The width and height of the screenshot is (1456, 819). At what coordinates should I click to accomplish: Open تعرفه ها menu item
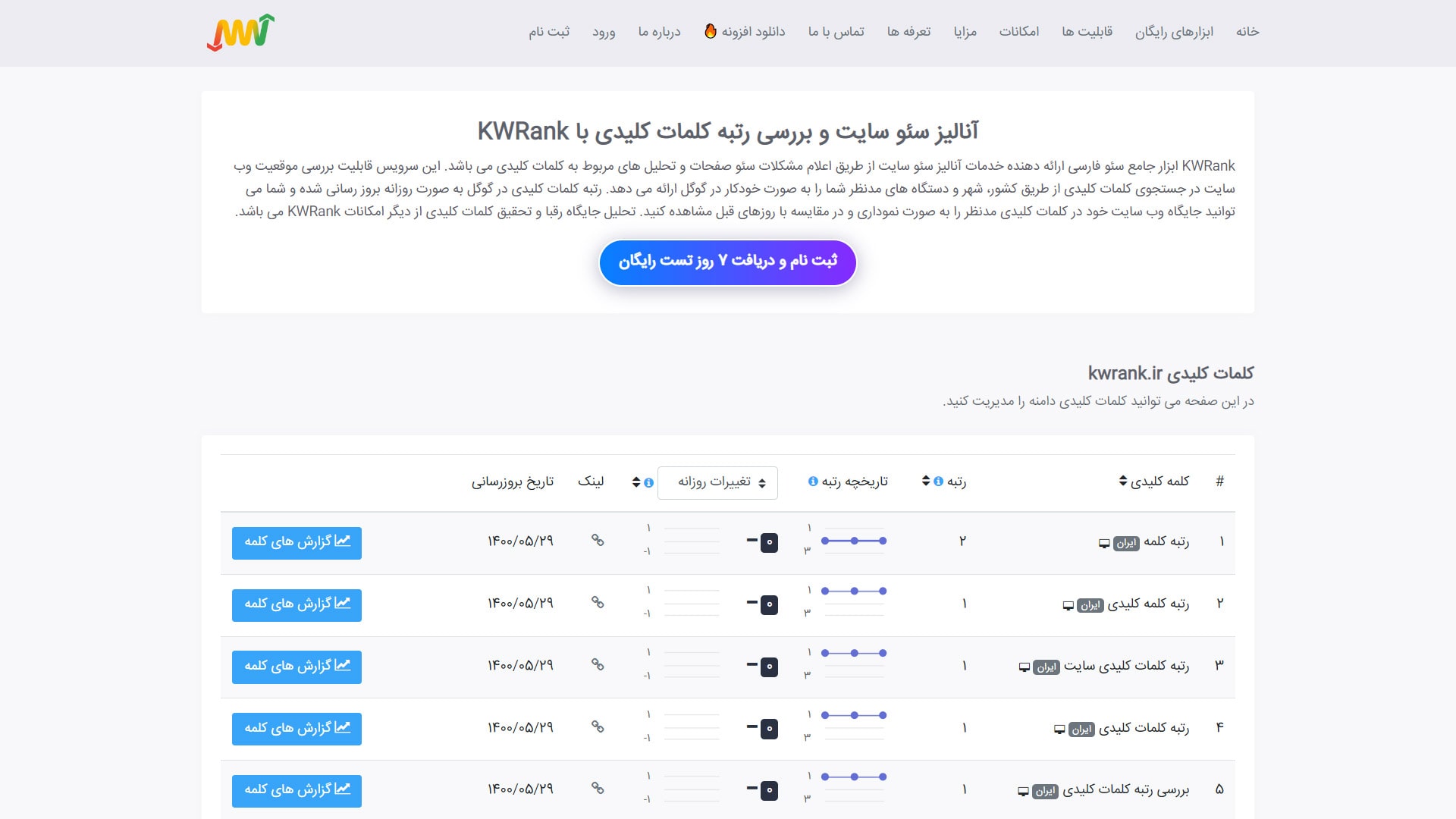point(909,31)
